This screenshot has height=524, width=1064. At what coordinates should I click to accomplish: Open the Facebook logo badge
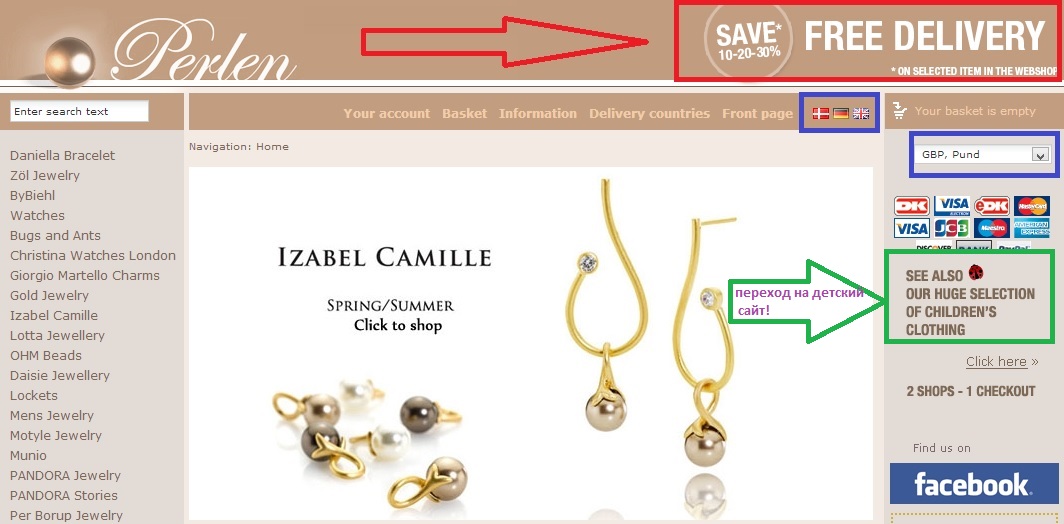click(974, 483)
